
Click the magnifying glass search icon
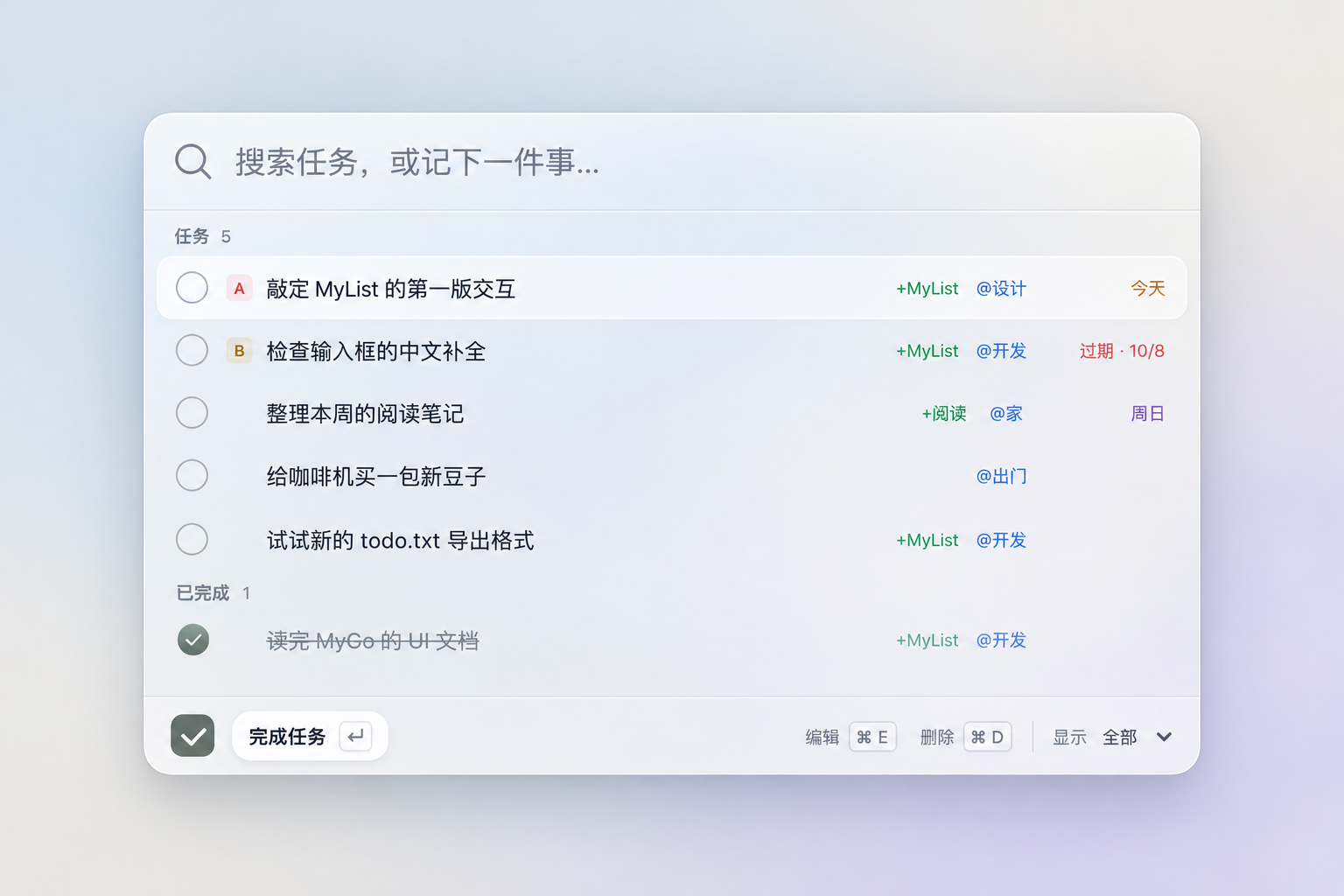(x=192, y=162)
